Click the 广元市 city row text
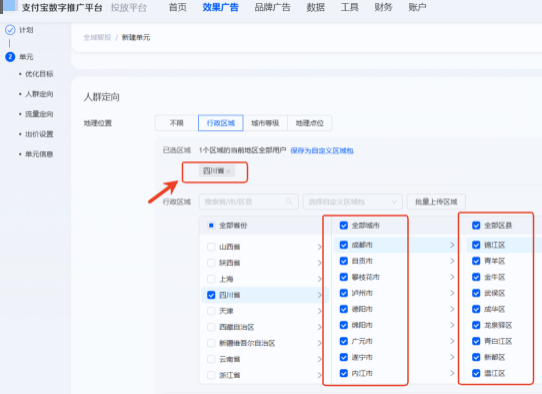The width and height of the screenshot is (542, 394). [362, 341]
